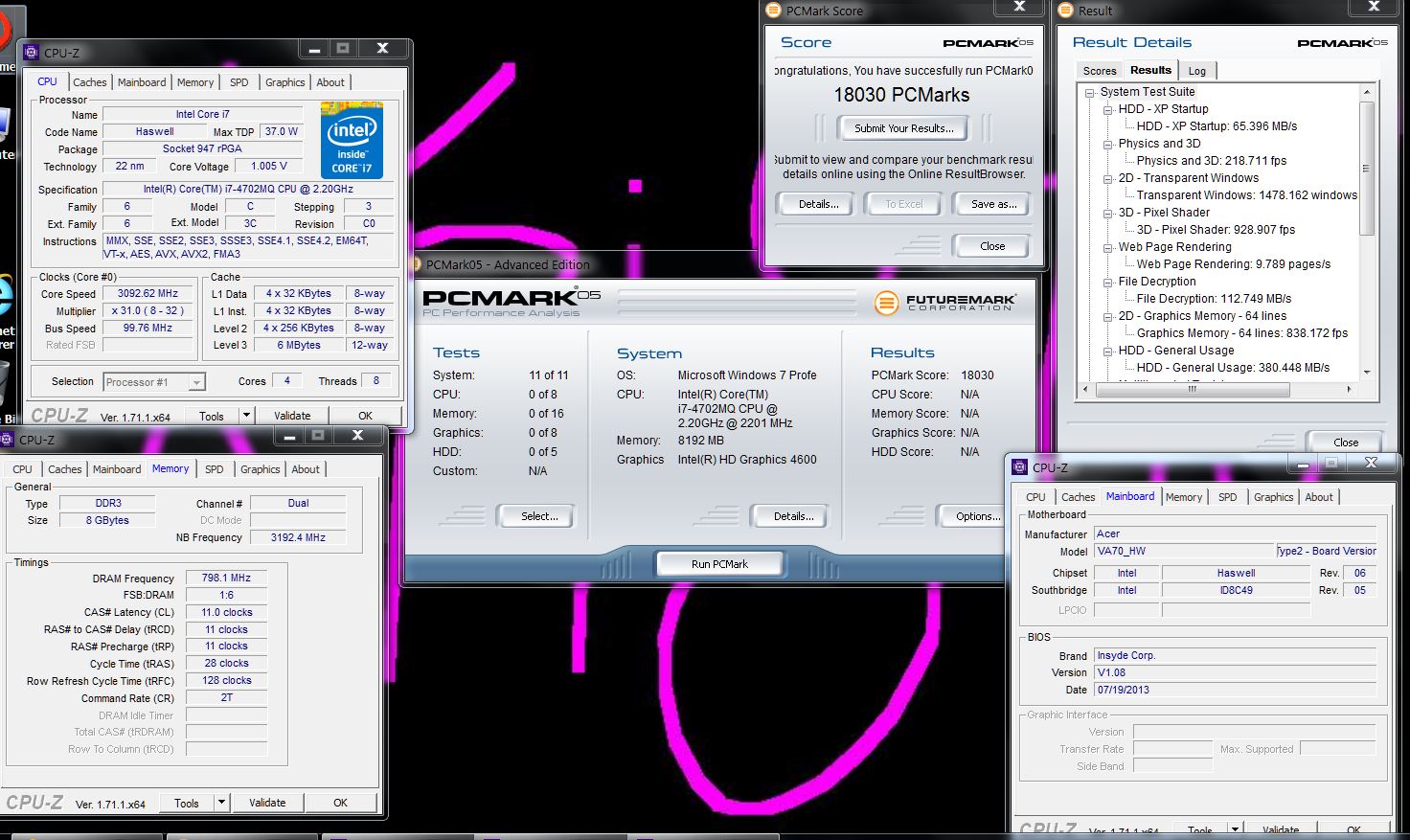Click the Core Speed value 3092.62 MHz

(148, 294)
